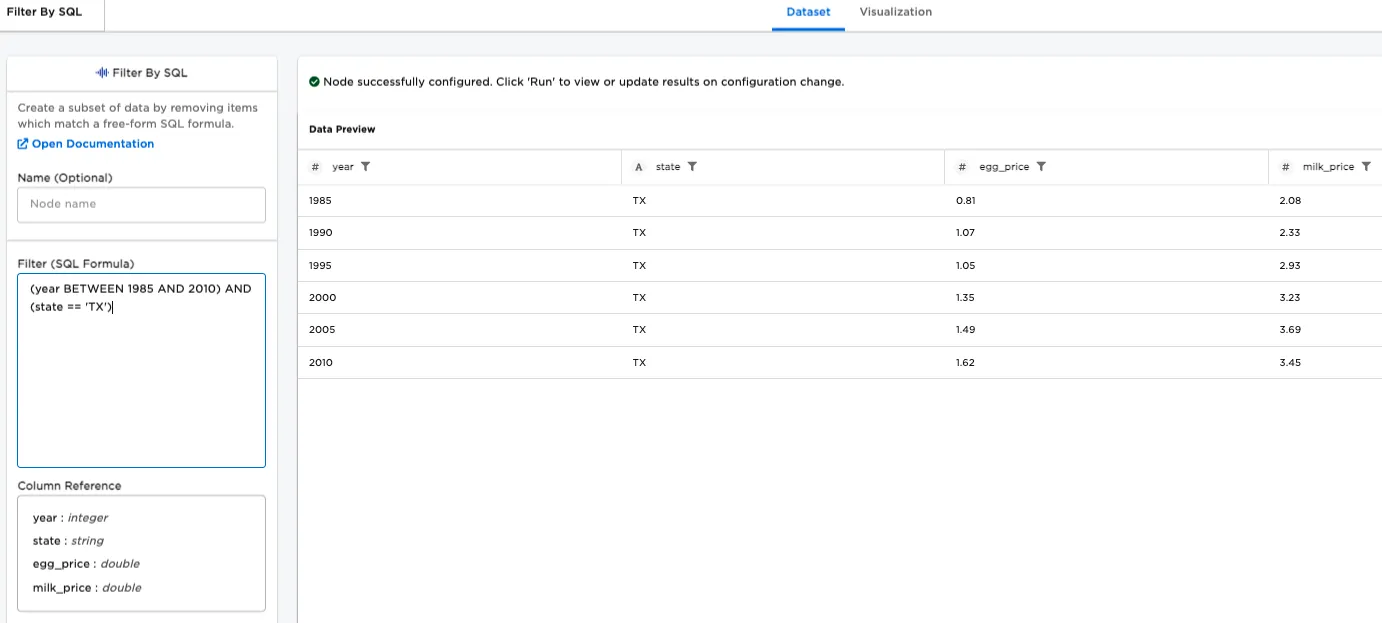Click the state column string type icon
Image resolution: width=1382 pixels, height=623 pixels.
[639, 167]
